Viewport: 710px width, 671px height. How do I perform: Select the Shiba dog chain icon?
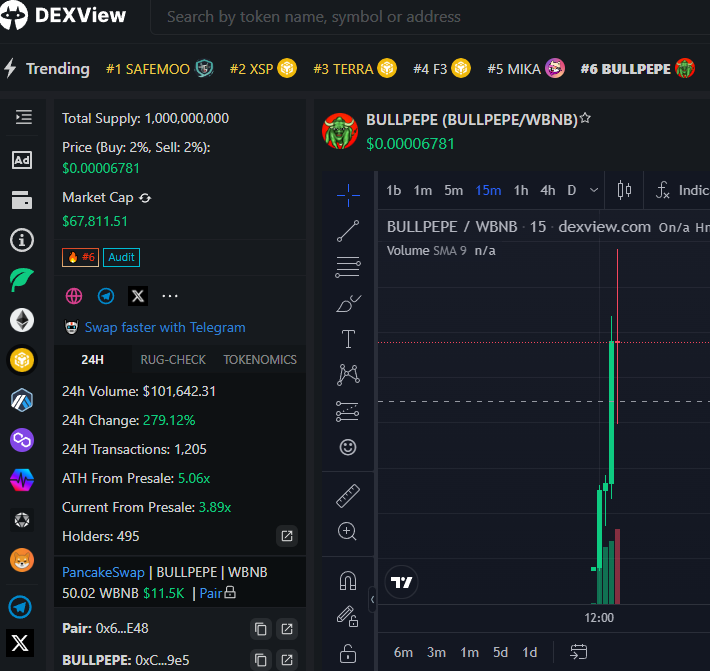22,560
